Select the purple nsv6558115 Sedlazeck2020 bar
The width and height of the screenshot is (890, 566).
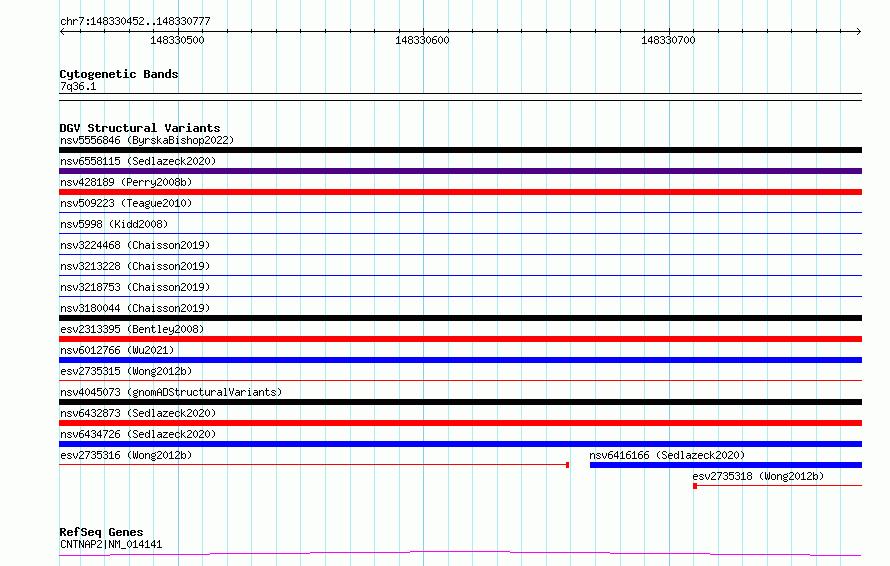[460, 171]
